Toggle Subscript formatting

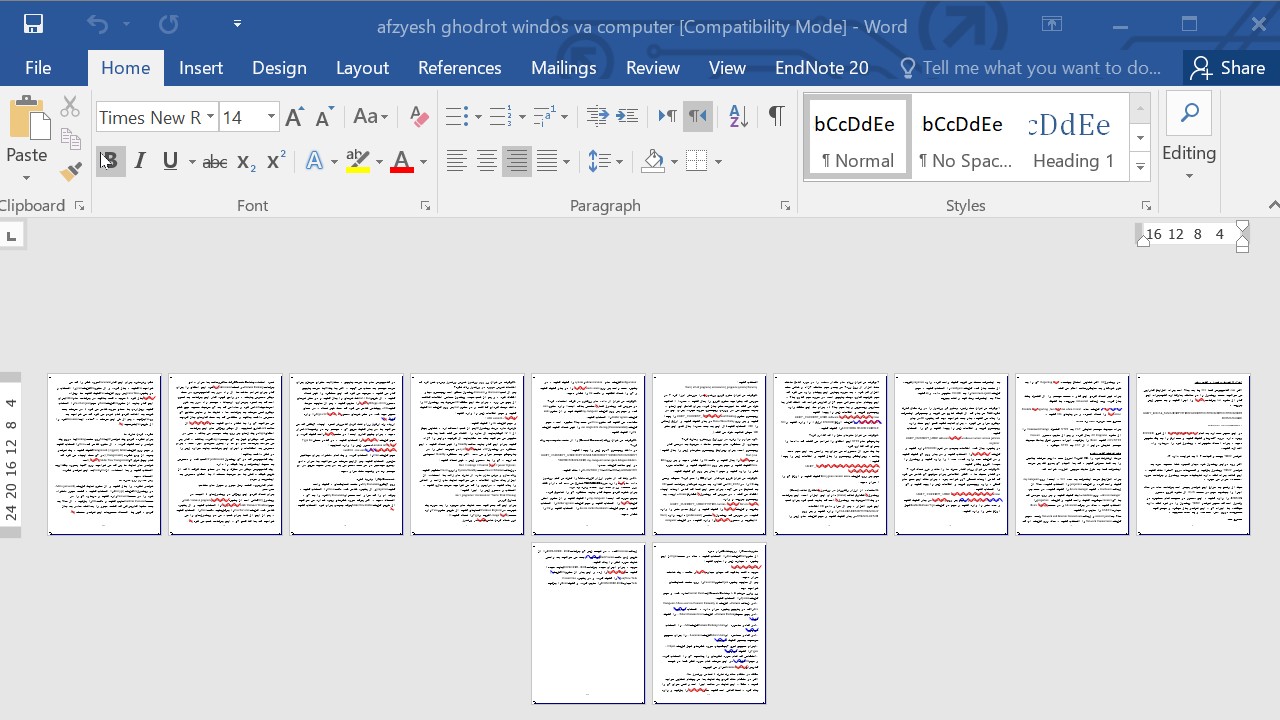click(x=246, y=161)
